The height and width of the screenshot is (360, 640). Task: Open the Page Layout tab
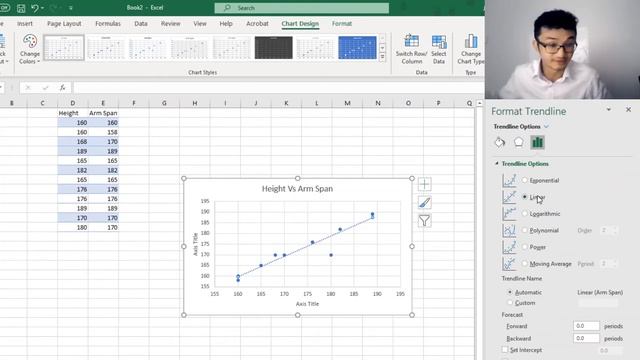pyautogui.click(x=64, y=24)
